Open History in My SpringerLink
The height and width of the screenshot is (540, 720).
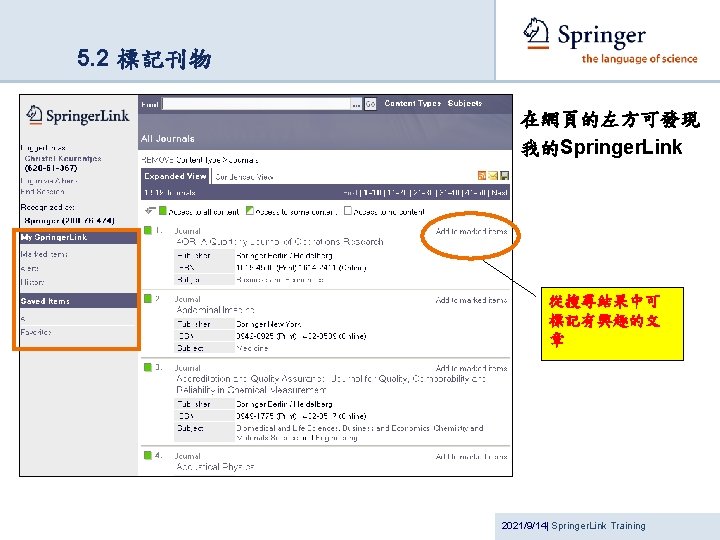click(32, 282)
